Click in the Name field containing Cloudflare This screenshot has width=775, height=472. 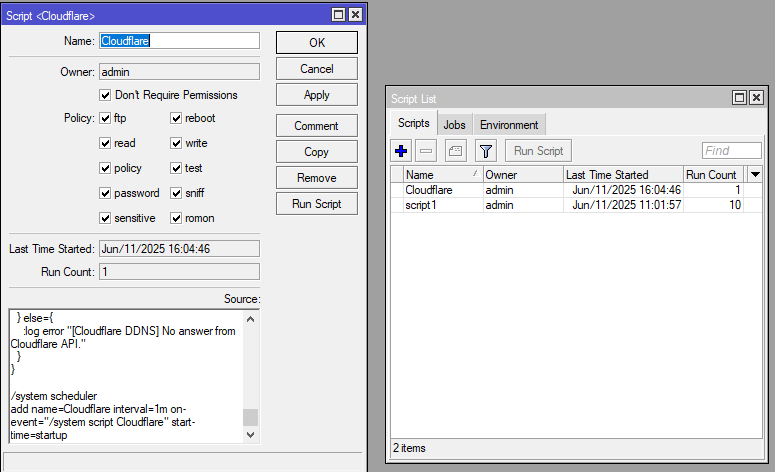[179, 41]
